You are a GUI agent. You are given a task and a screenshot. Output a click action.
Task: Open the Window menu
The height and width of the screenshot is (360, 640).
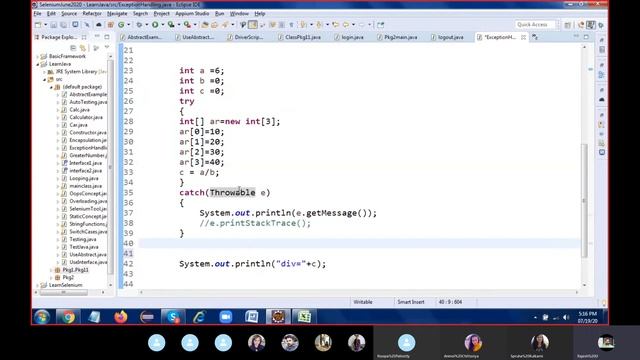[x=239, y=13]
